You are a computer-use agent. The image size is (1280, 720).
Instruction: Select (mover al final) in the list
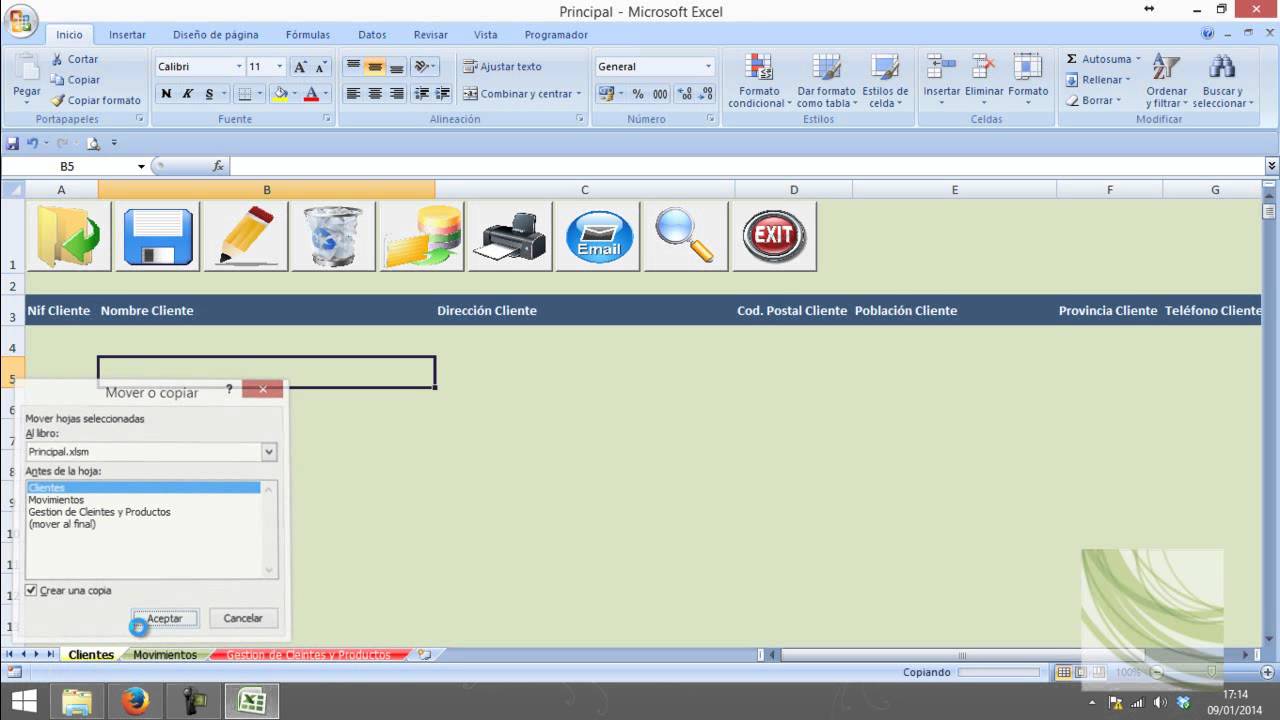pyautogui.click(x=143, y=524)
